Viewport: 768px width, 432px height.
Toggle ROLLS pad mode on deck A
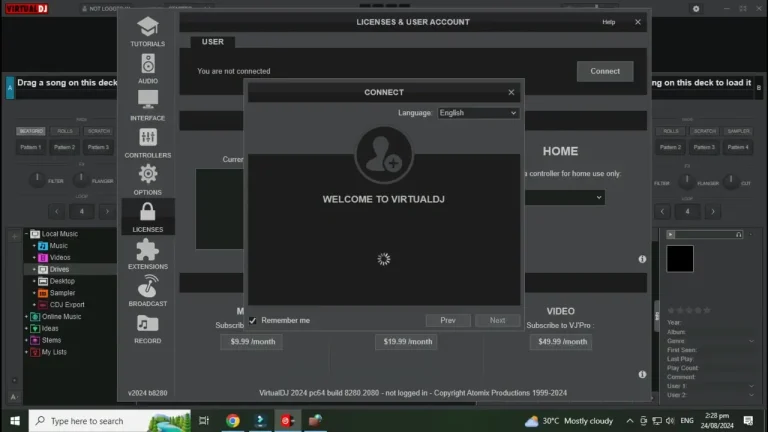(x=65, y=131)
